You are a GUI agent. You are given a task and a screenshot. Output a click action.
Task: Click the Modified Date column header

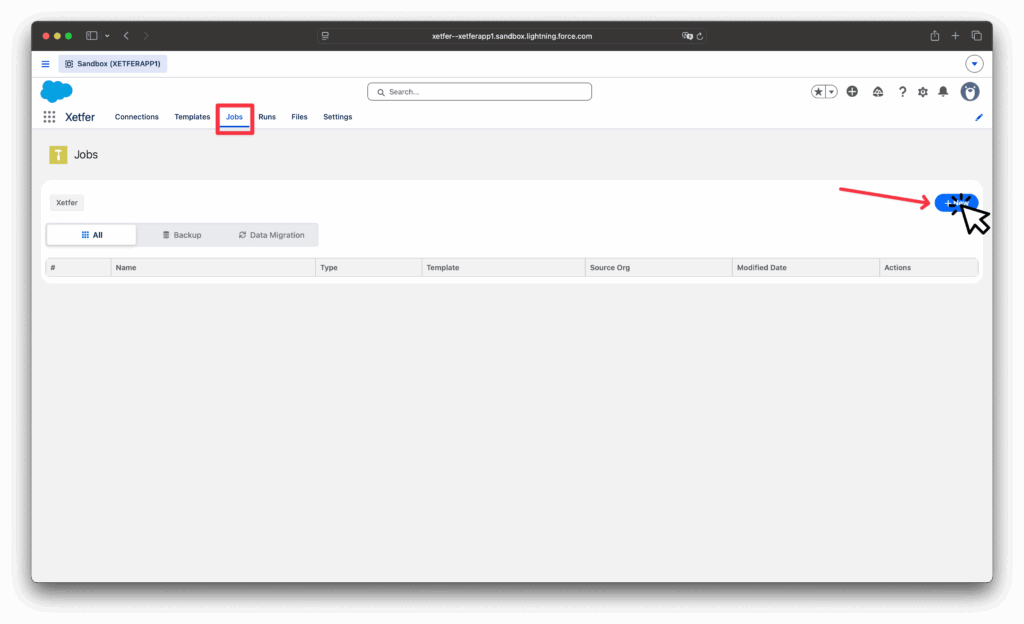coord(806,268)
